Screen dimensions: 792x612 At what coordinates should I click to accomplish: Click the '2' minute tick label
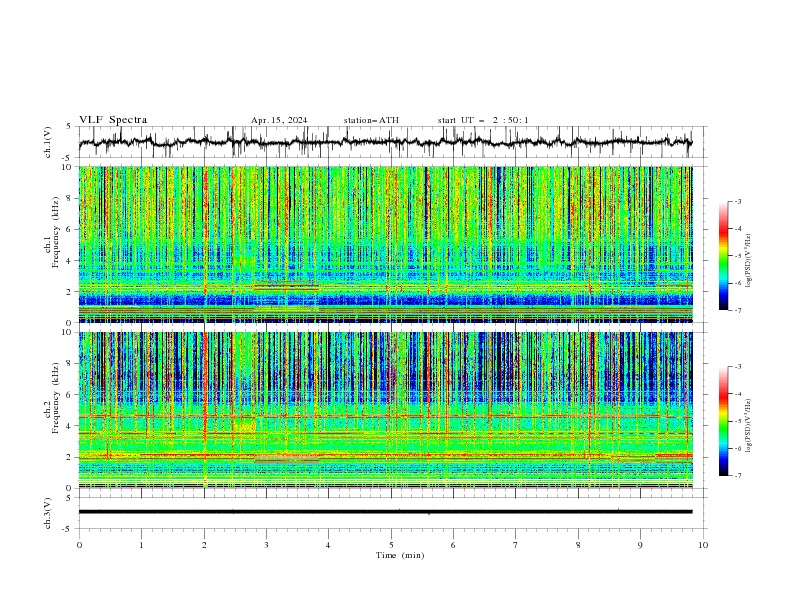click(x=204, y=545)
